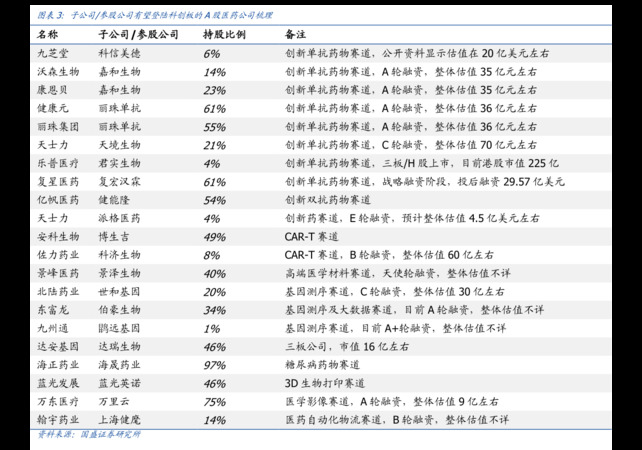Click the '海正药业' name cell
The image size is (642, 450).
tap(58, 364)
